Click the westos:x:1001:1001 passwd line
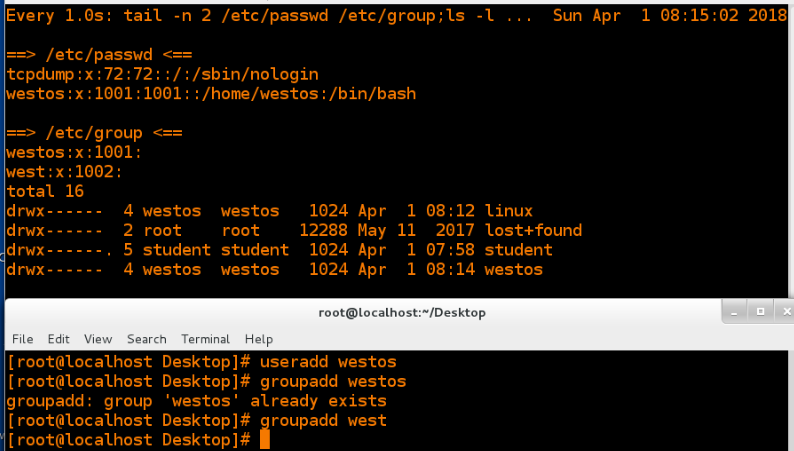The width and height of the screenshot is (794, 451). click(211, 94)
